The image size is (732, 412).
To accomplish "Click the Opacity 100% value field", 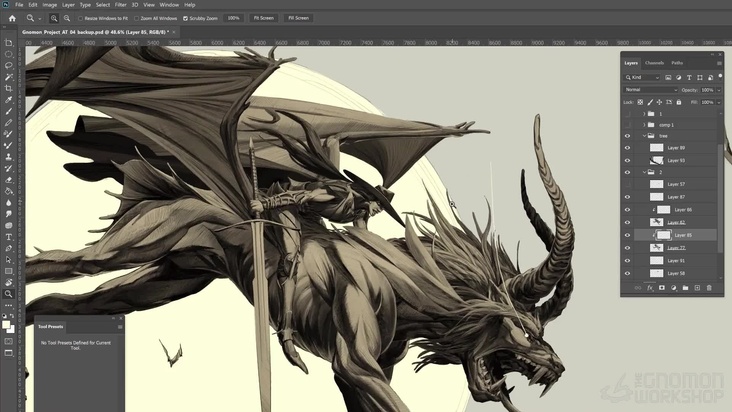I will (707, 90).
